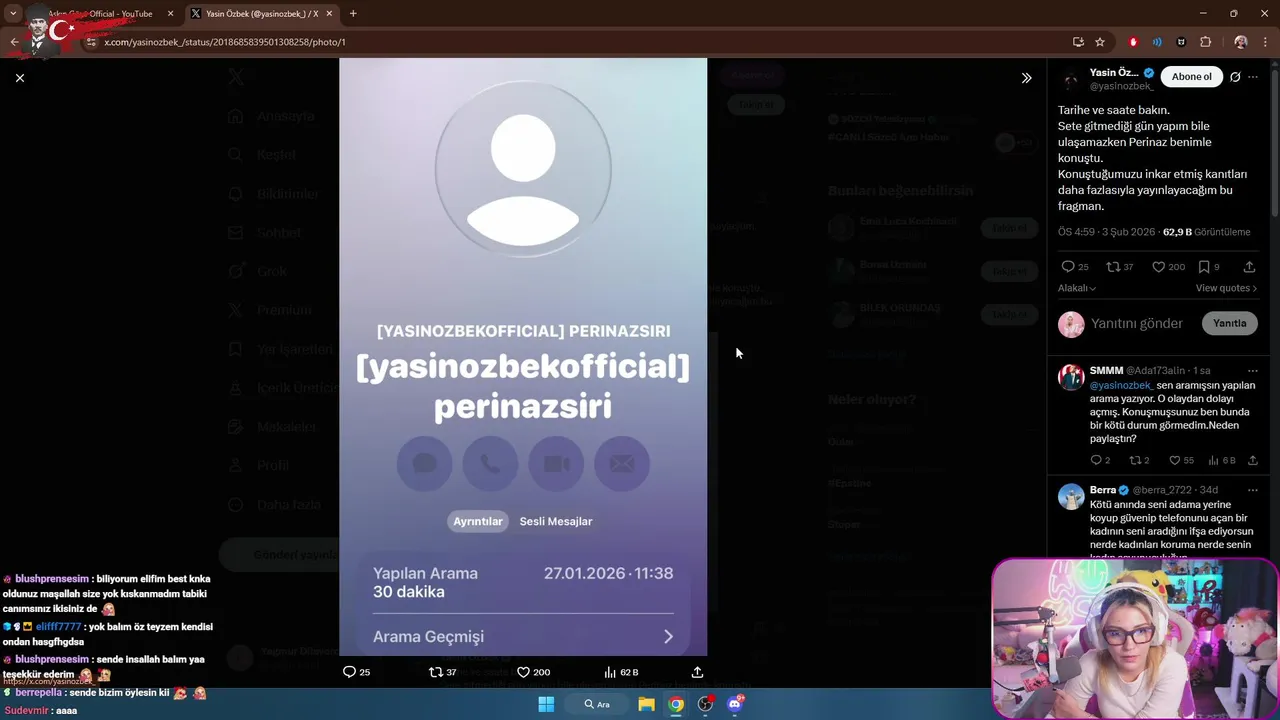View analytics icon showing 6 B on SMMM's comment
The height and width of the screenshot is (720, 1280).
(x=1214, y=460)
